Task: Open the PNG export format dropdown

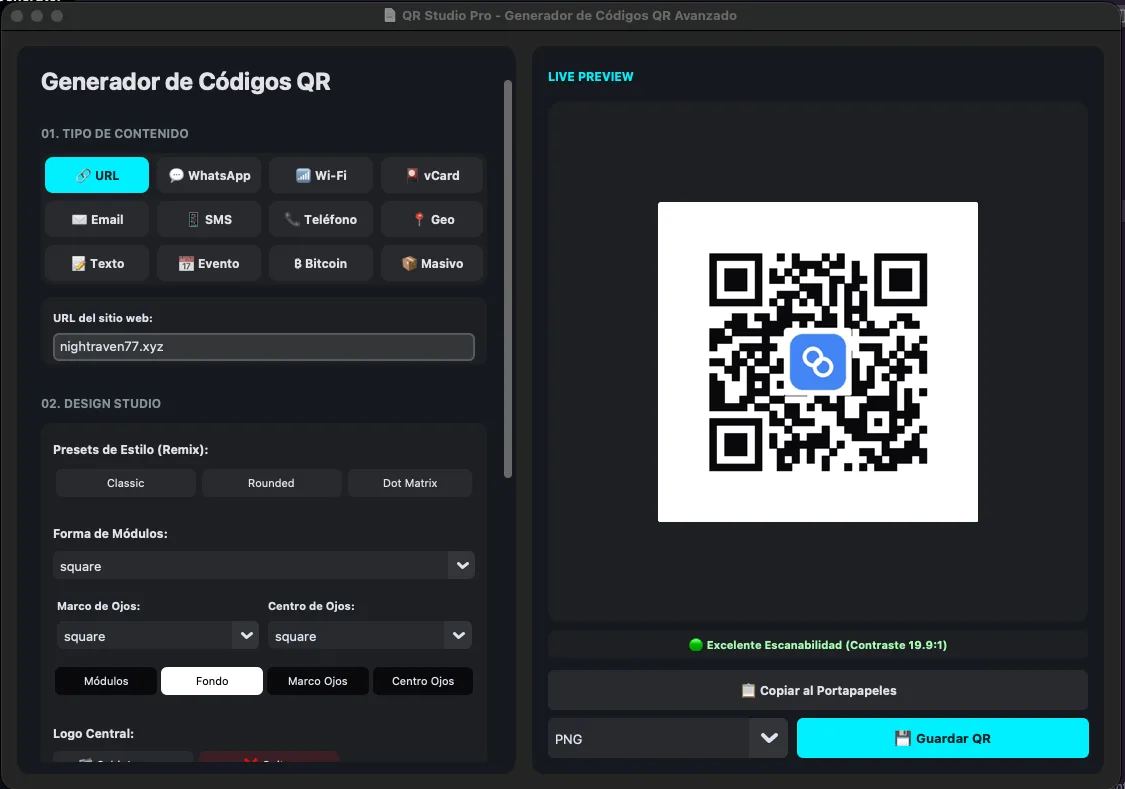Action: [667, 738]
